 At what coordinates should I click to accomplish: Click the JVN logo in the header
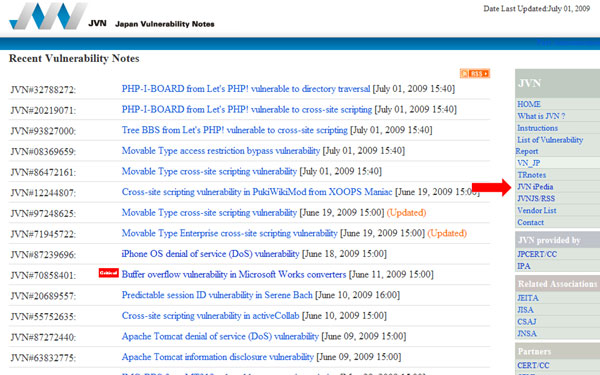pos(48,16)
